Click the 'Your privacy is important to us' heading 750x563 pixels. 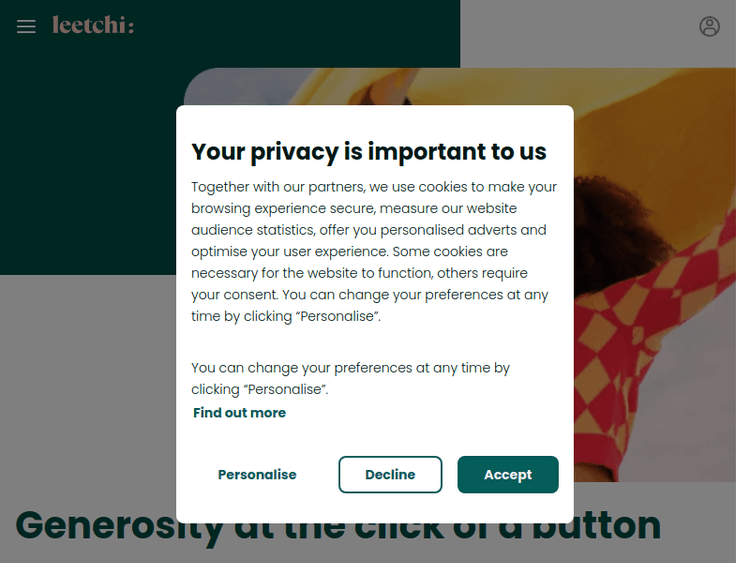(369, 152)
